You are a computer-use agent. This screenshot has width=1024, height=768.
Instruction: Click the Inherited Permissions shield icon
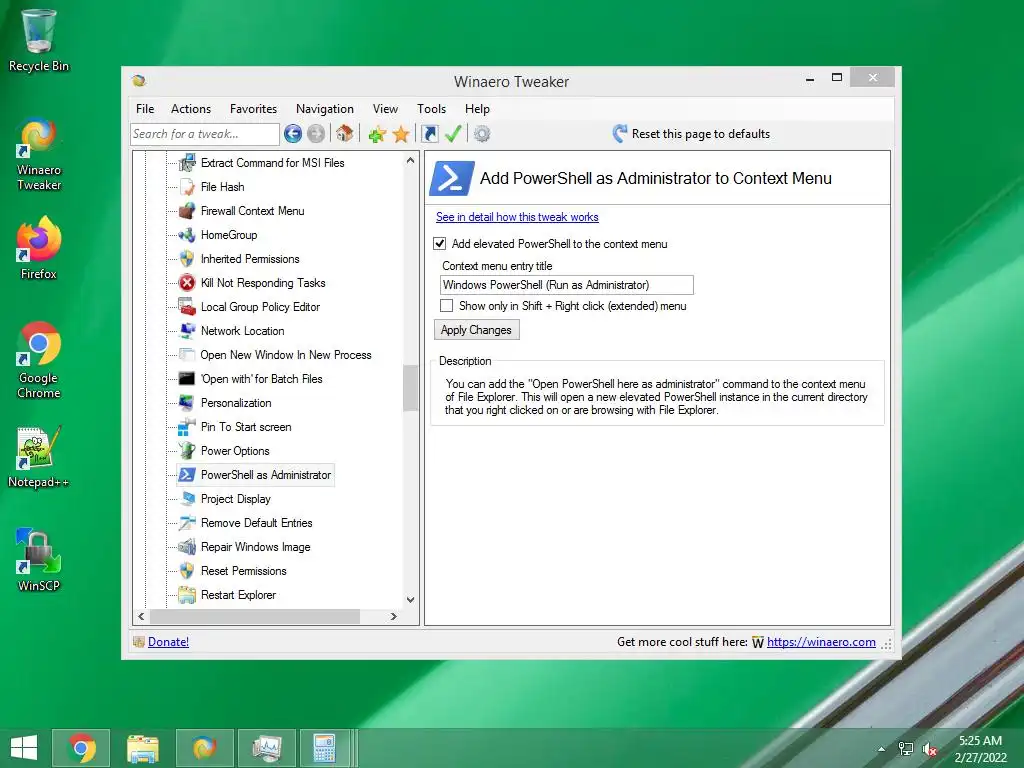pyautogui.click(x=187, y=259)
